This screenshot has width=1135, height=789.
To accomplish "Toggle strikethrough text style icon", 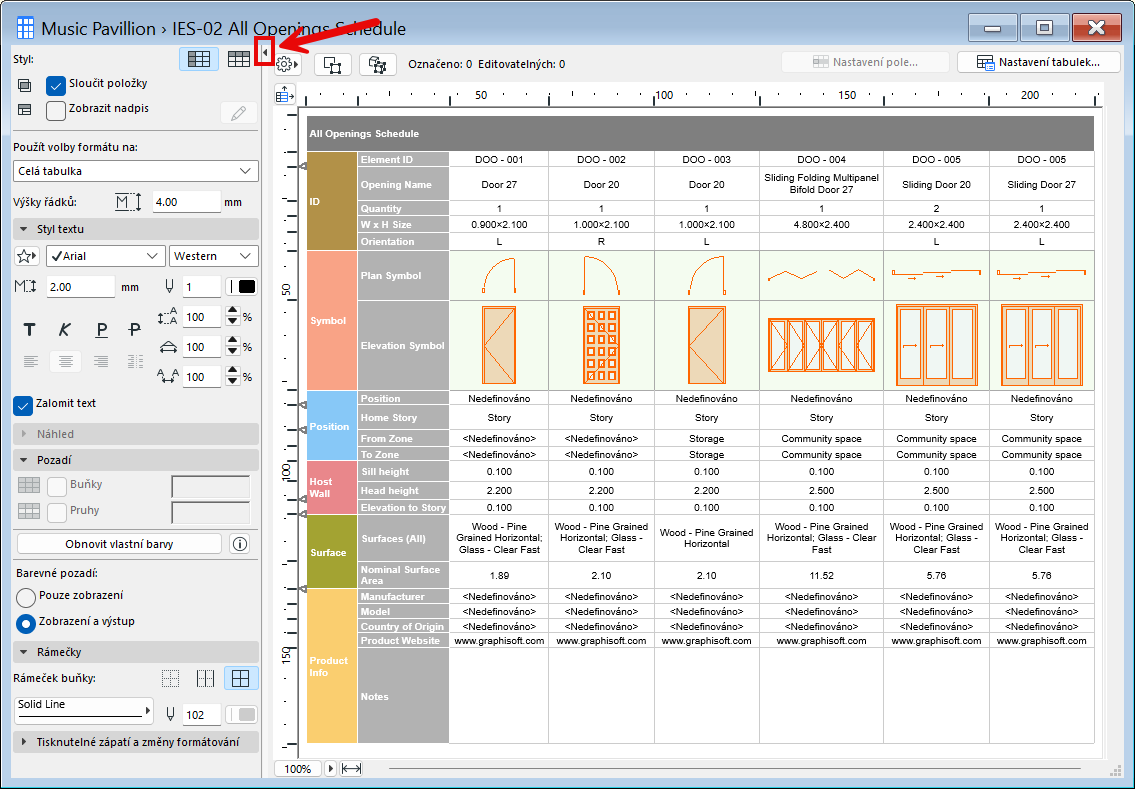I will (135, 330).
